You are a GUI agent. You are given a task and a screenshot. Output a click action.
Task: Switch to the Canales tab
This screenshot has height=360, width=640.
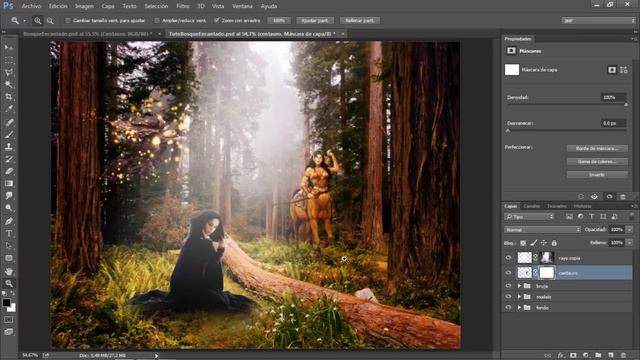click(531, 206)
